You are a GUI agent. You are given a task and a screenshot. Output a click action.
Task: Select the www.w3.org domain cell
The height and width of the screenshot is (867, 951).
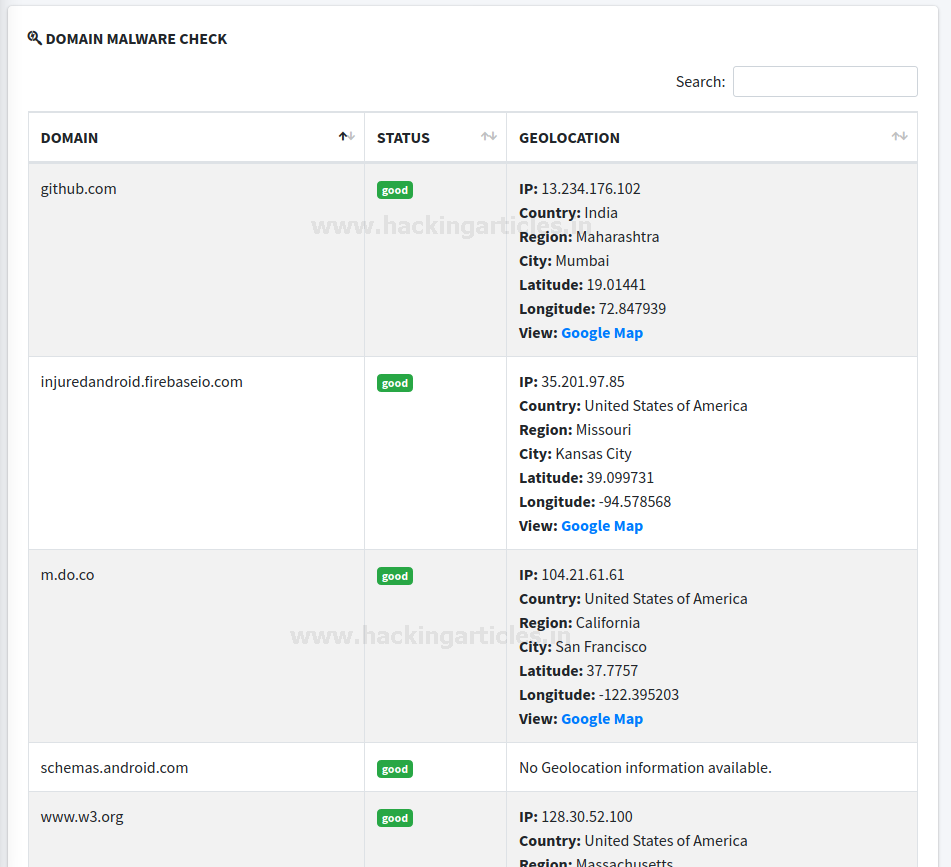(197, 829)
